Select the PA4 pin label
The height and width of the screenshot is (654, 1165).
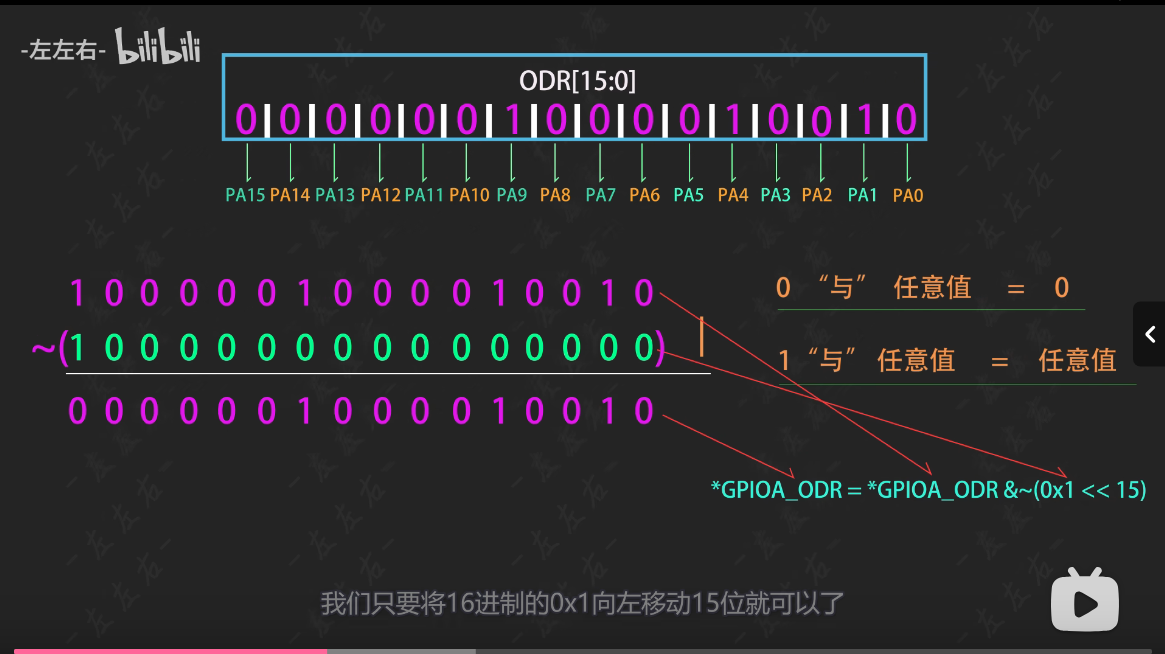click(x=733, y=195)
